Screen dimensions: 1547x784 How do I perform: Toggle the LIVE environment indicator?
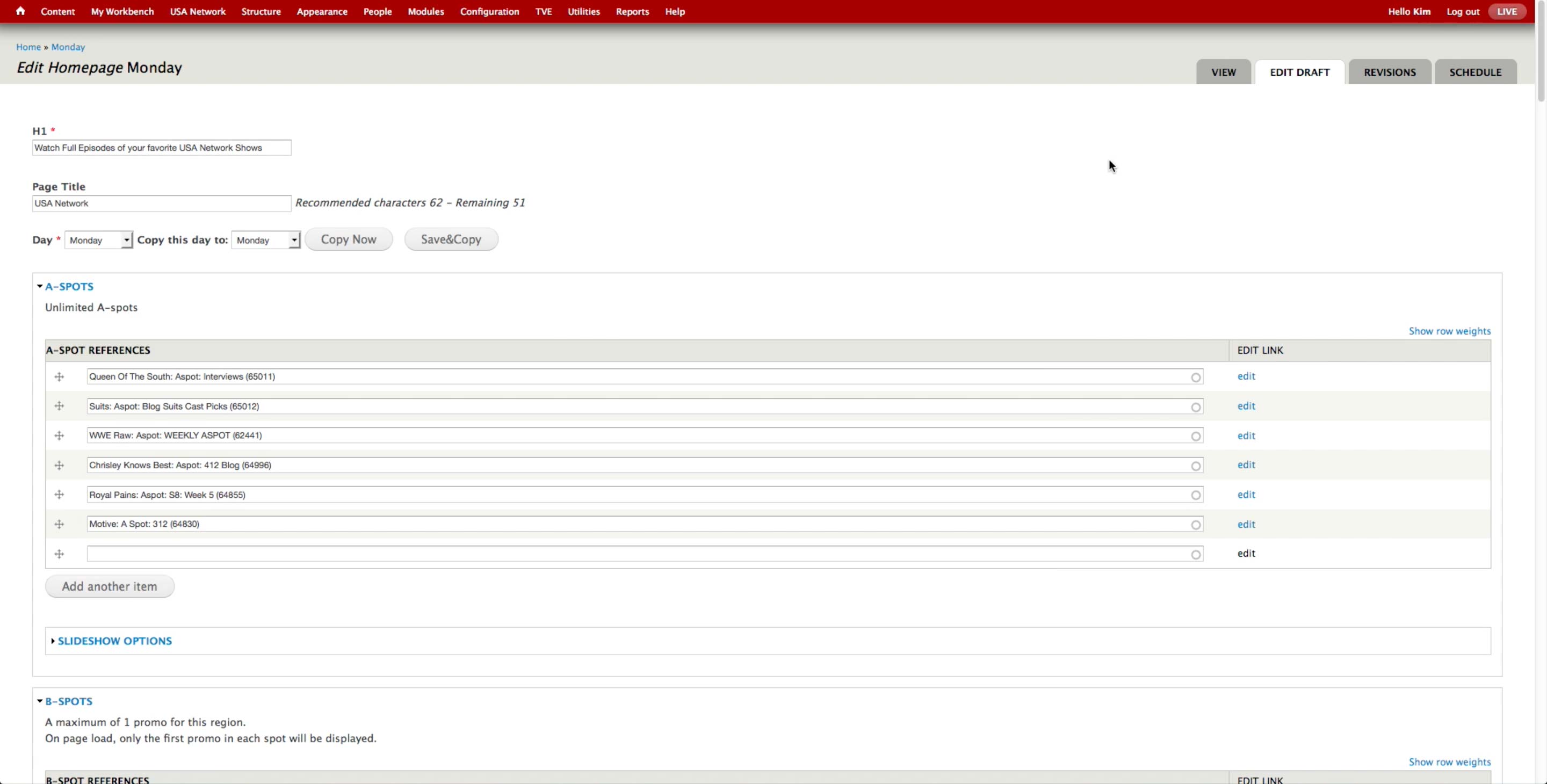click(1506, 11)
